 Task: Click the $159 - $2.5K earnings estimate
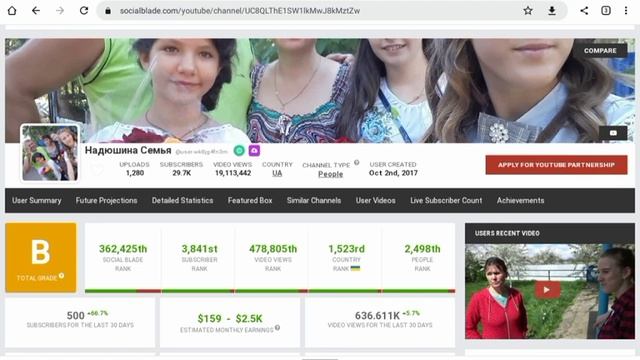click(230, 318)
